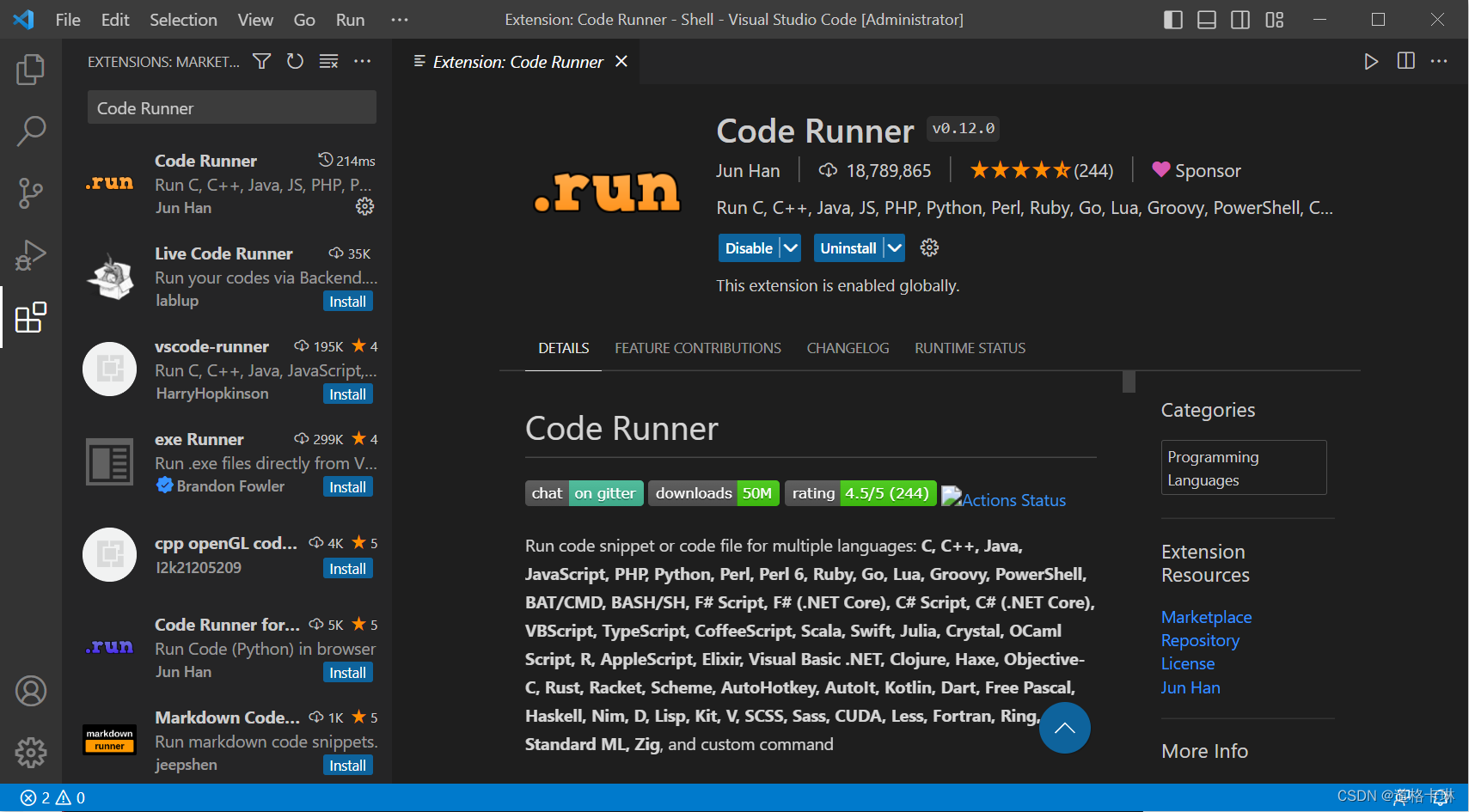Open the Run menu
The image size is (1469, 812).
[x=350, y=20]
